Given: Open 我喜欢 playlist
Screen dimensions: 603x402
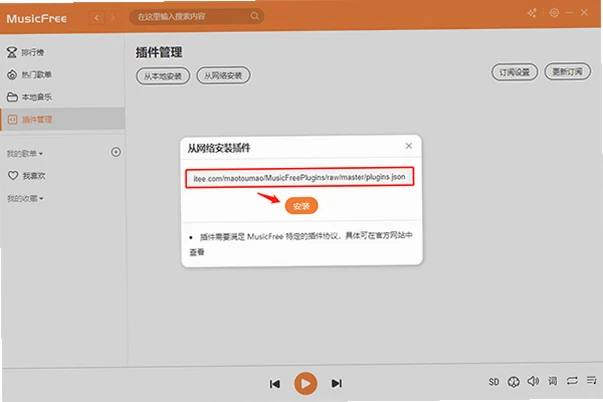Looking at the screenshot, I should [x=27, y=175].
